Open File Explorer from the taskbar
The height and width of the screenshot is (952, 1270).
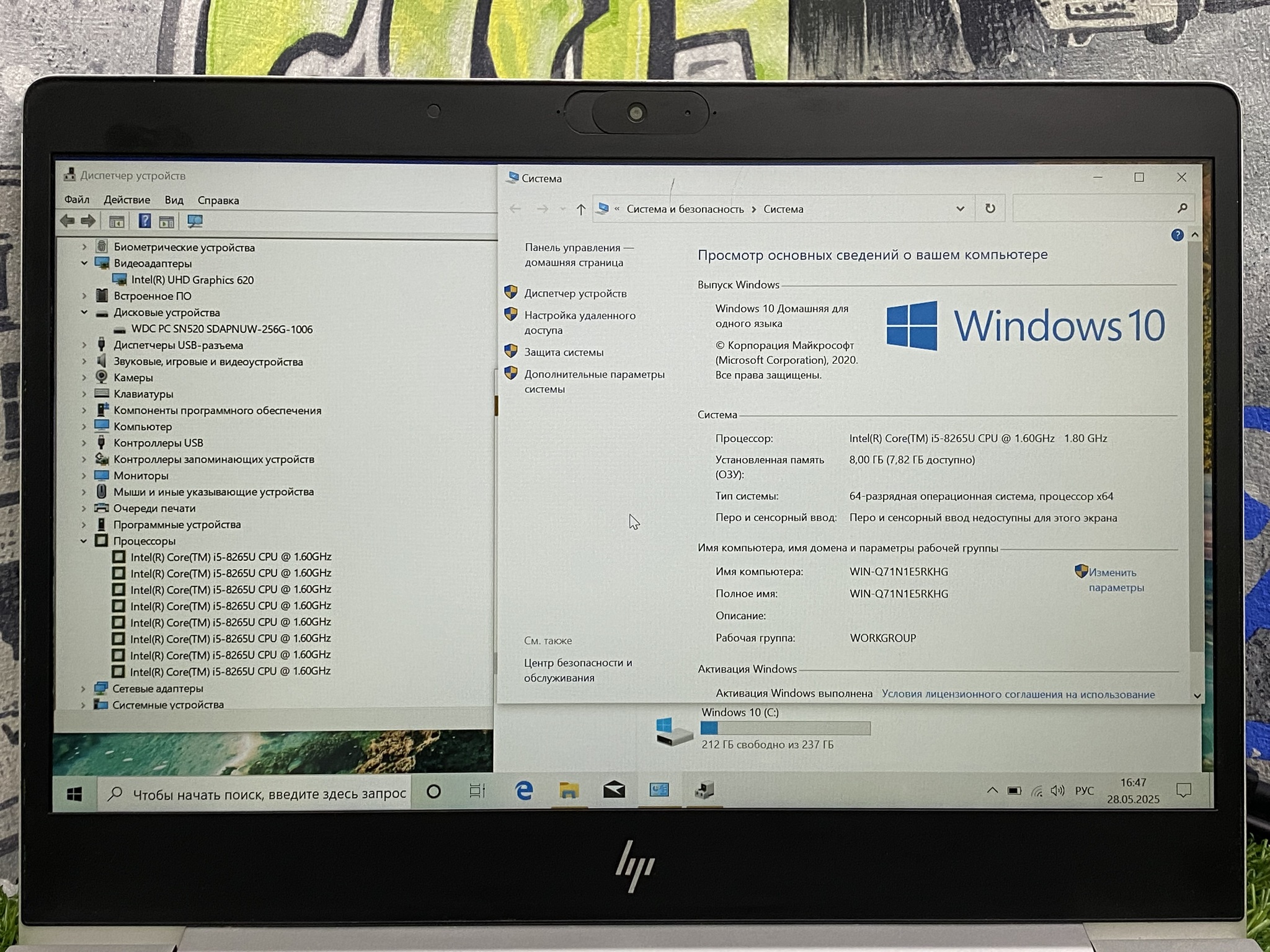(569, 790)
